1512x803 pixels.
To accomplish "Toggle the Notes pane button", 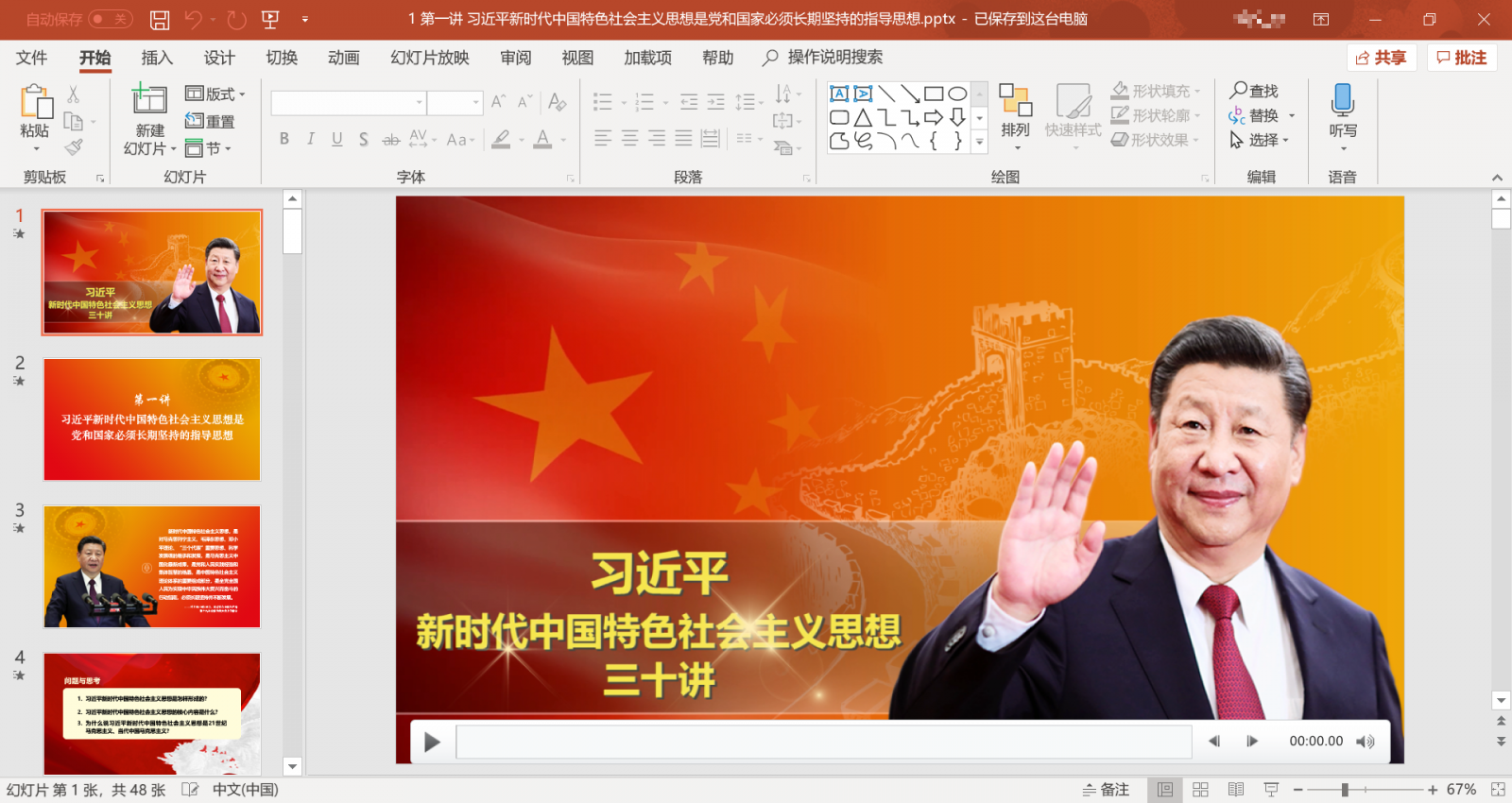I will (x=1106, y=790).
